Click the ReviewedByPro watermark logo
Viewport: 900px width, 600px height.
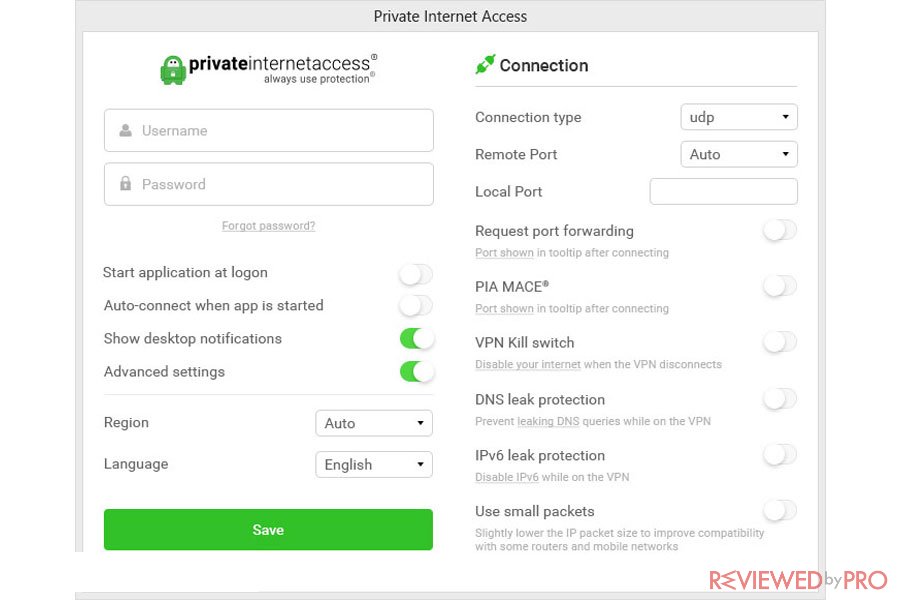click(x=798, y=580)
